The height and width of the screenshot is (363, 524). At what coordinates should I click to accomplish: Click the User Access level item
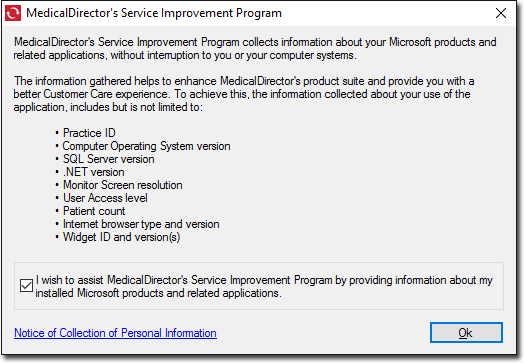pos(105,198)
